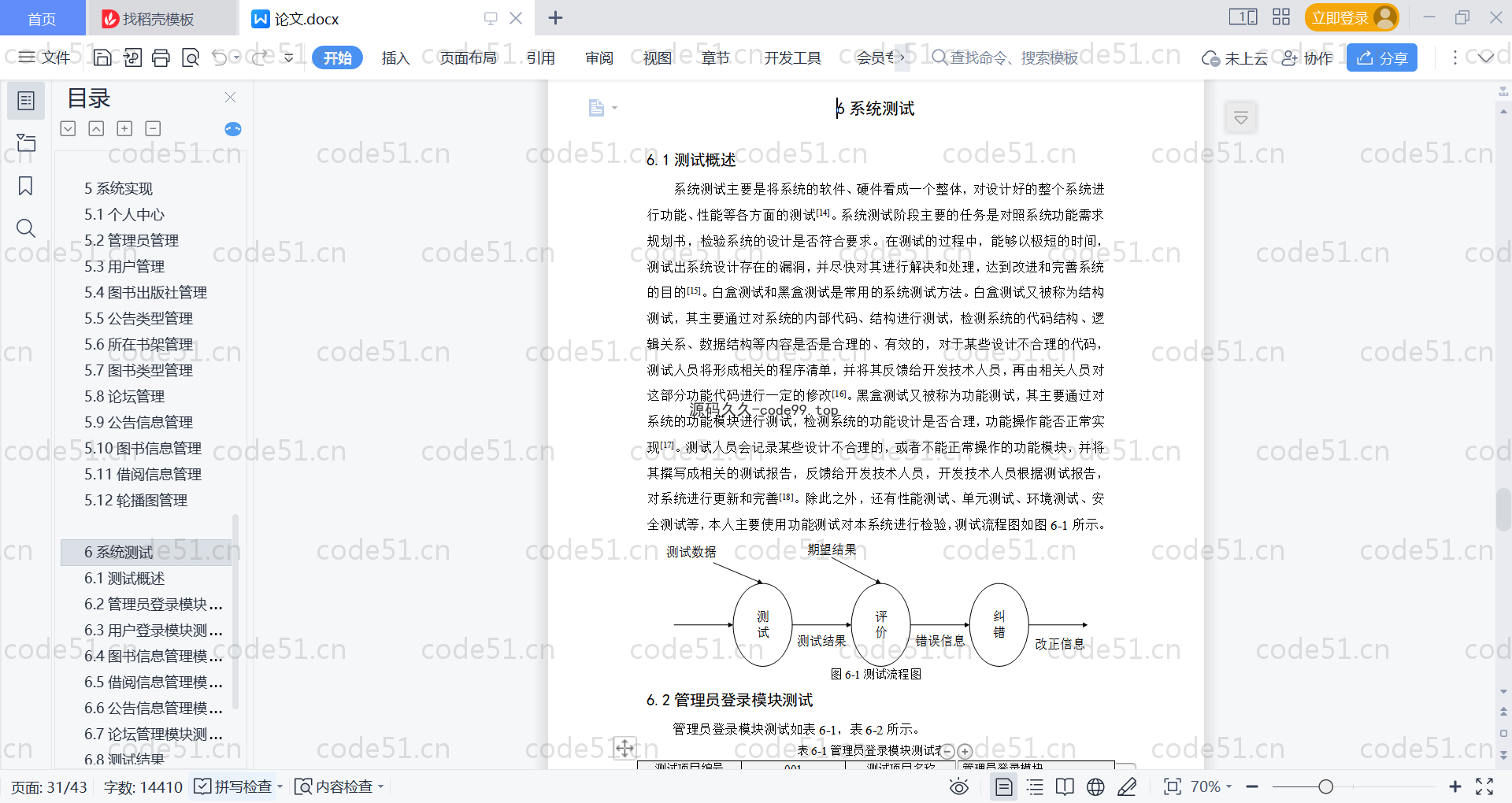Click the zoom in plus button
Viewport: 1512px width, 803px height.
[1455, 786]
